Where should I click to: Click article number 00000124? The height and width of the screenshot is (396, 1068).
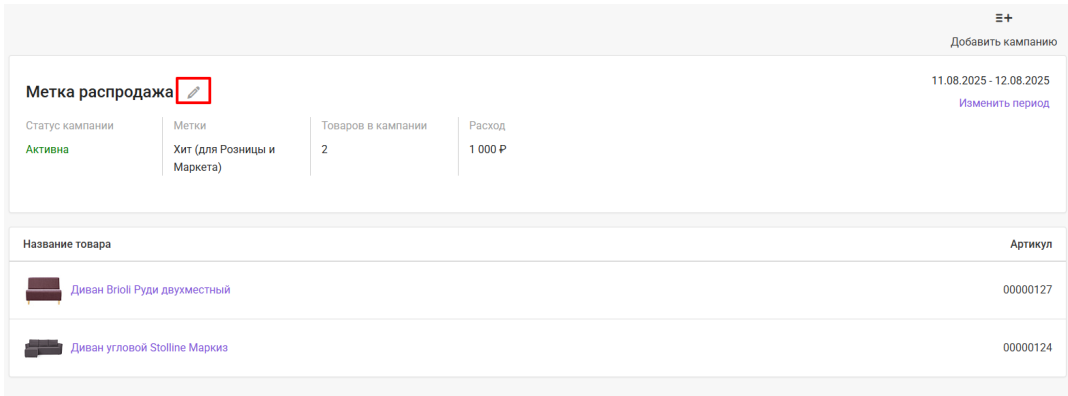click(x=1027, y=348)
